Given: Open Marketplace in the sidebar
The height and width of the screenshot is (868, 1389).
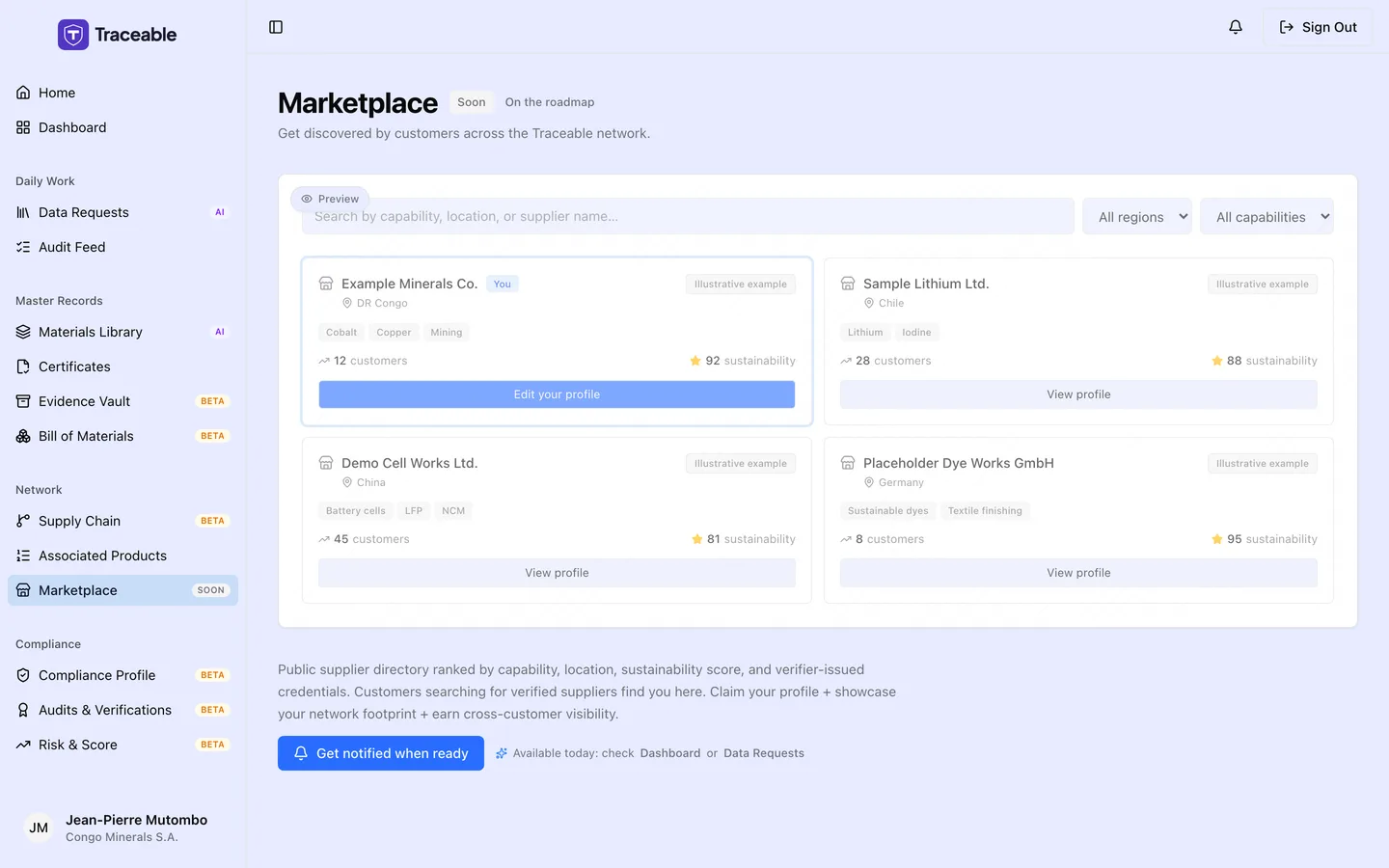Looking at the screenshot, I should coord(123,590).
